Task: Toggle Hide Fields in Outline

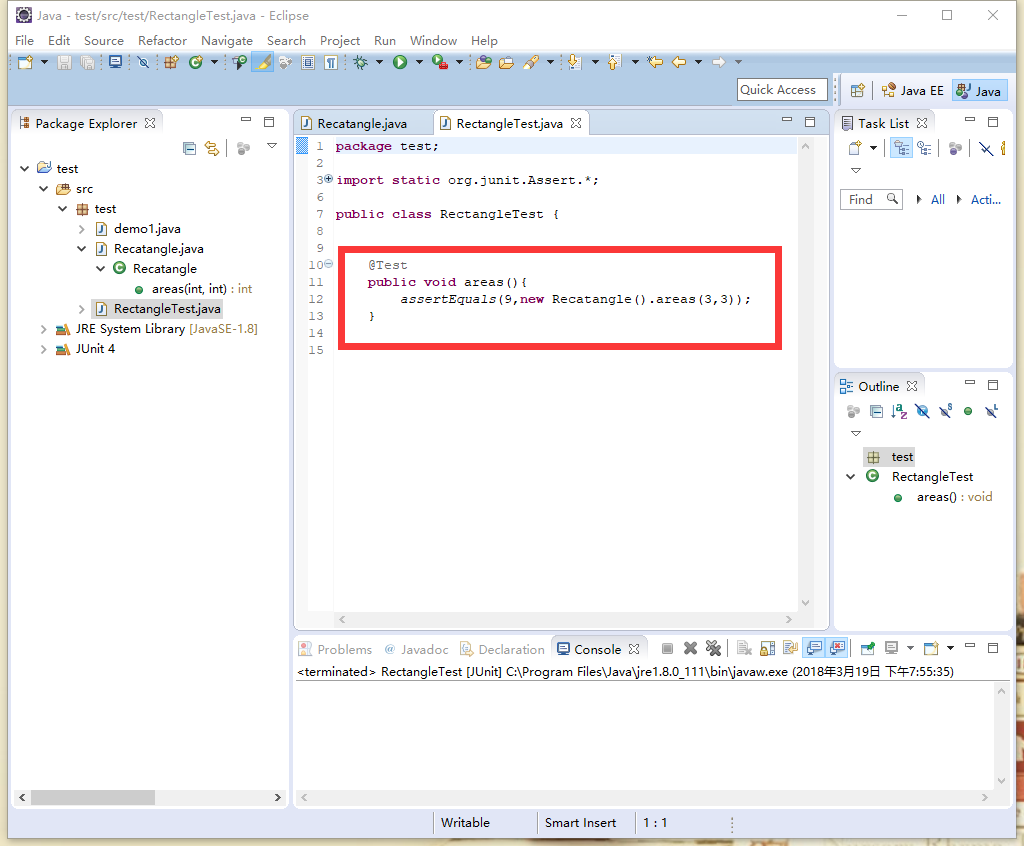Action: coord(922,412)
